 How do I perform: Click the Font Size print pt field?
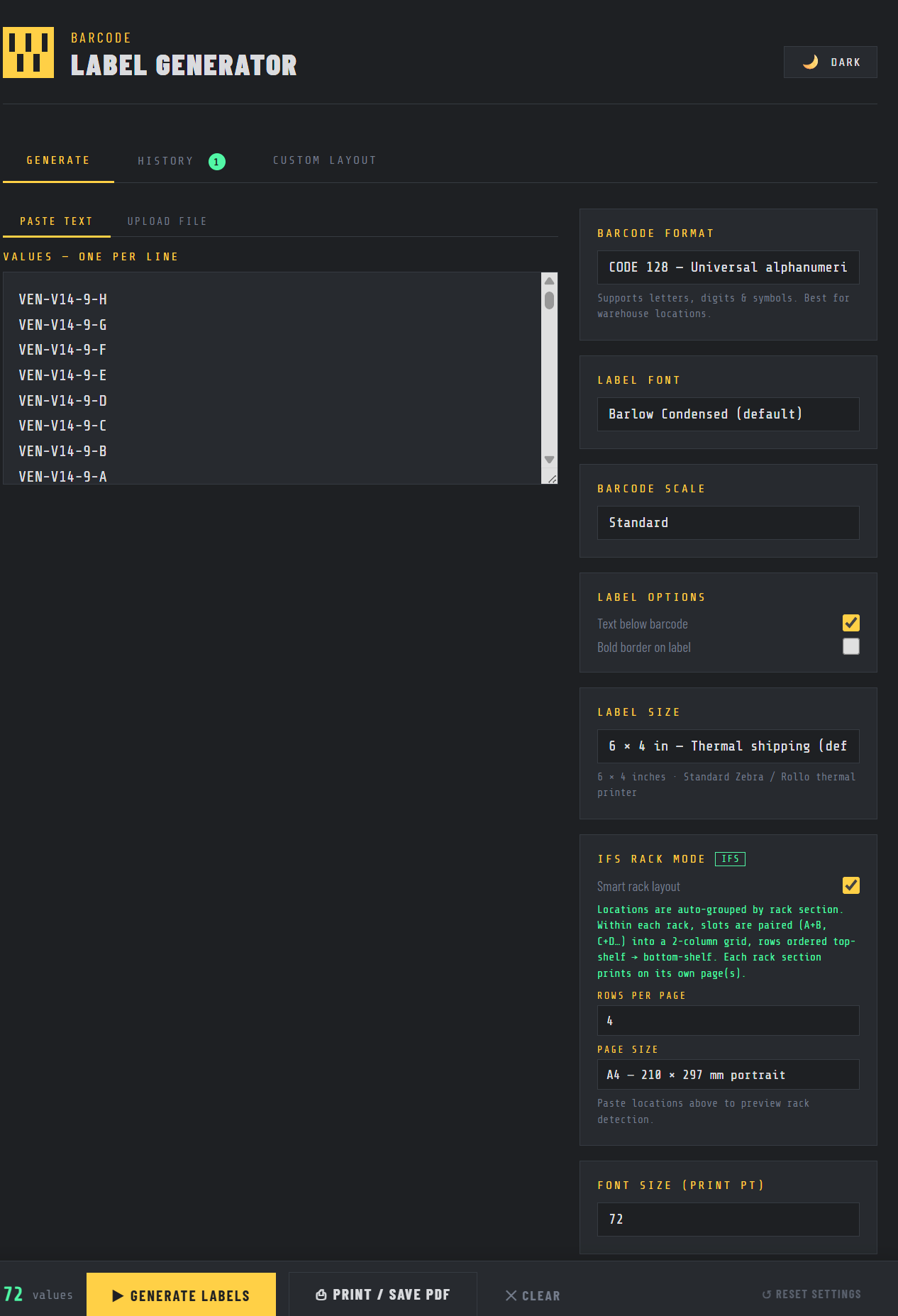[728, 1220]
